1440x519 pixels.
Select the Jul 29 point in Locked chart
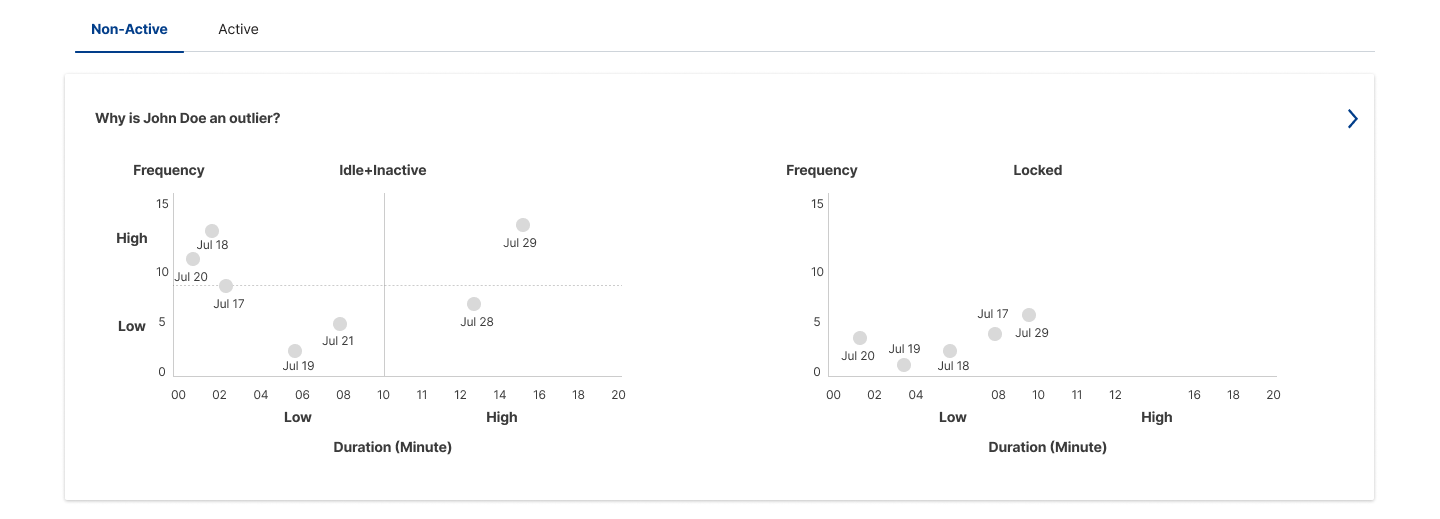pos(1029,315)
